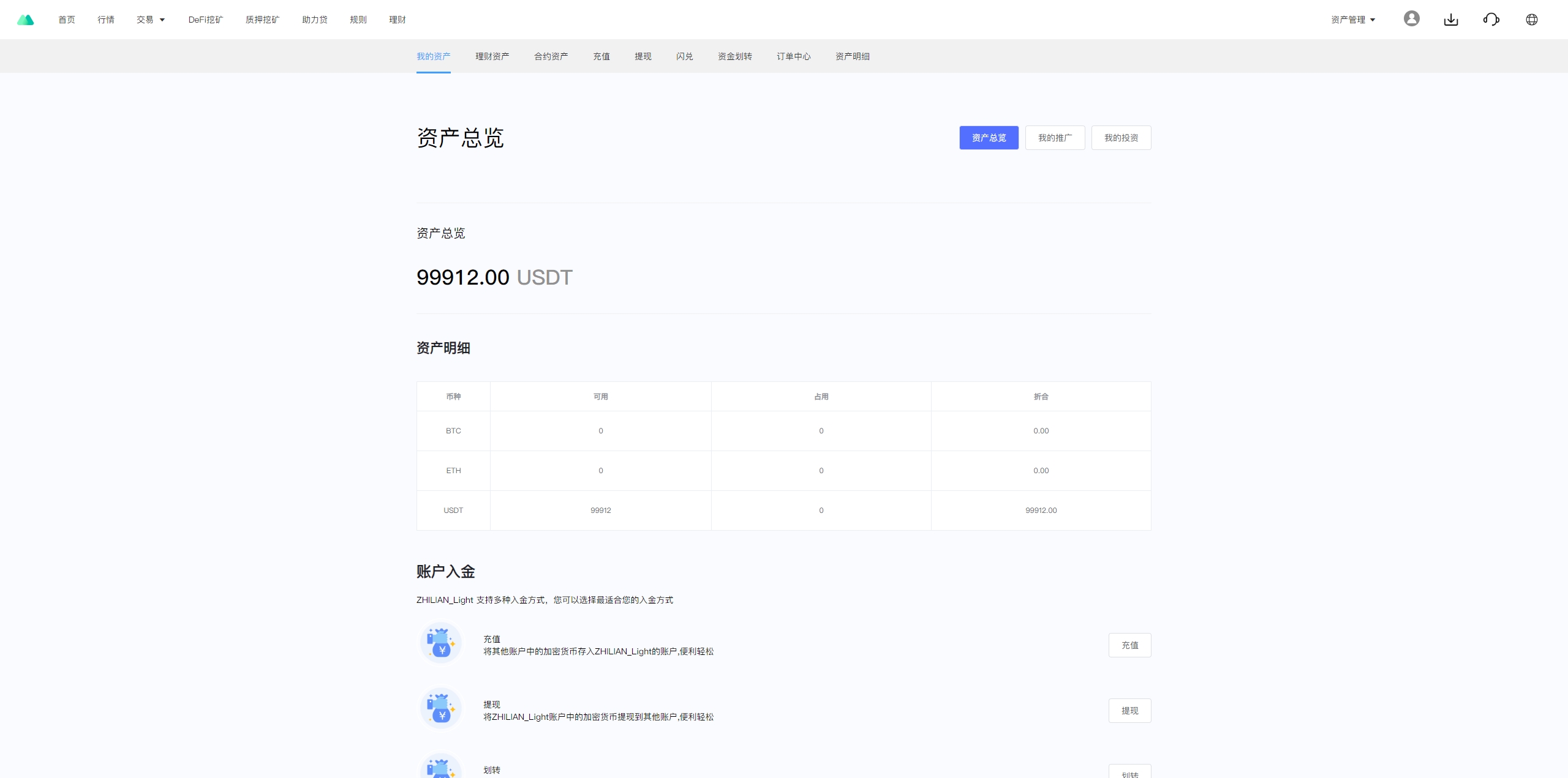Image resolution: width=1568 pixels, height=778 pixels.
Task: Open the 资金划转 tab
Action: pyautogui.click(x=734, y=56)
